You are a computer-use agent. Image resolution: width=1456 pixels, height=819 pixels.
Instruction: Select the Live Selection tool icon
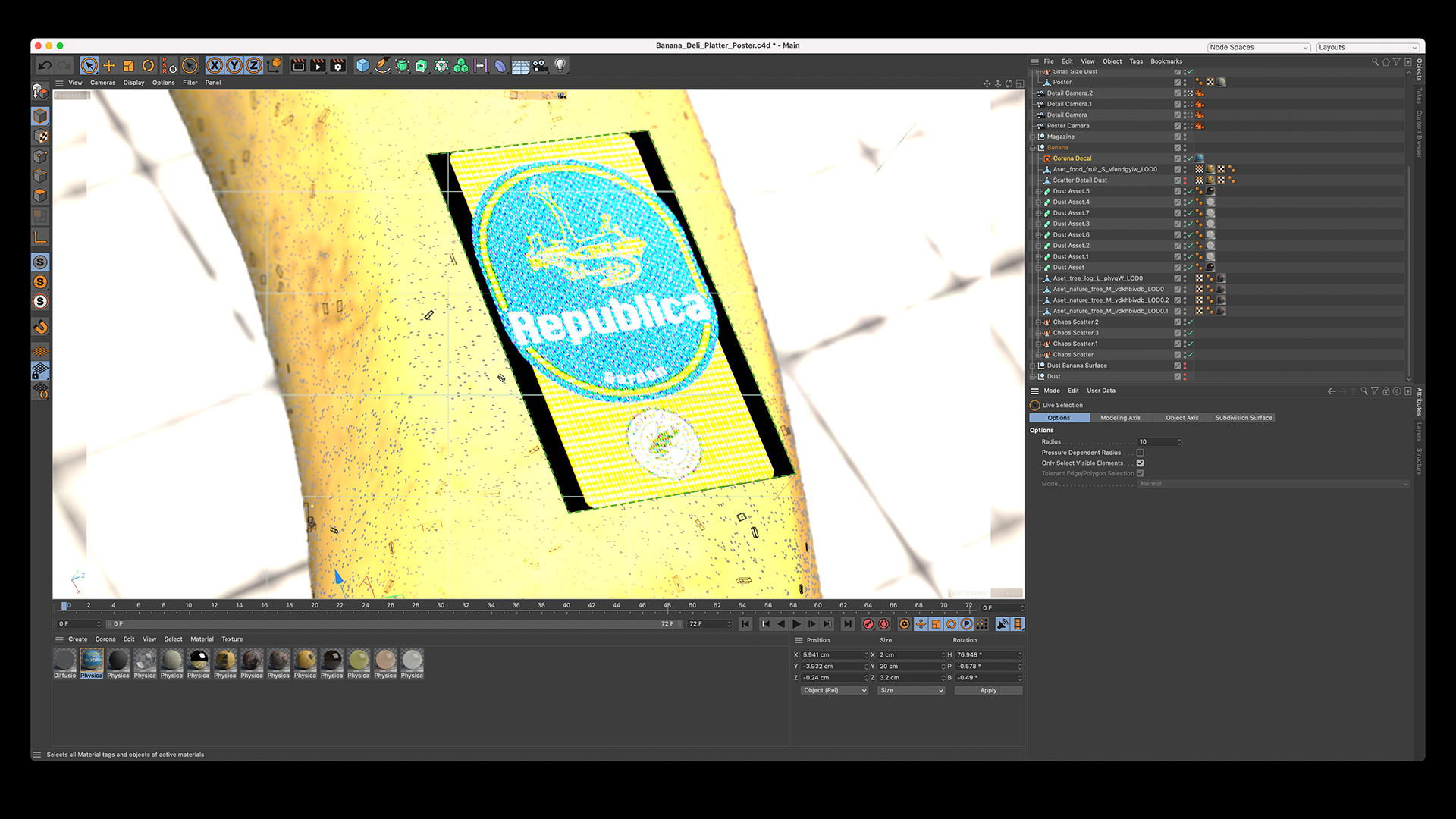point(89,66)
